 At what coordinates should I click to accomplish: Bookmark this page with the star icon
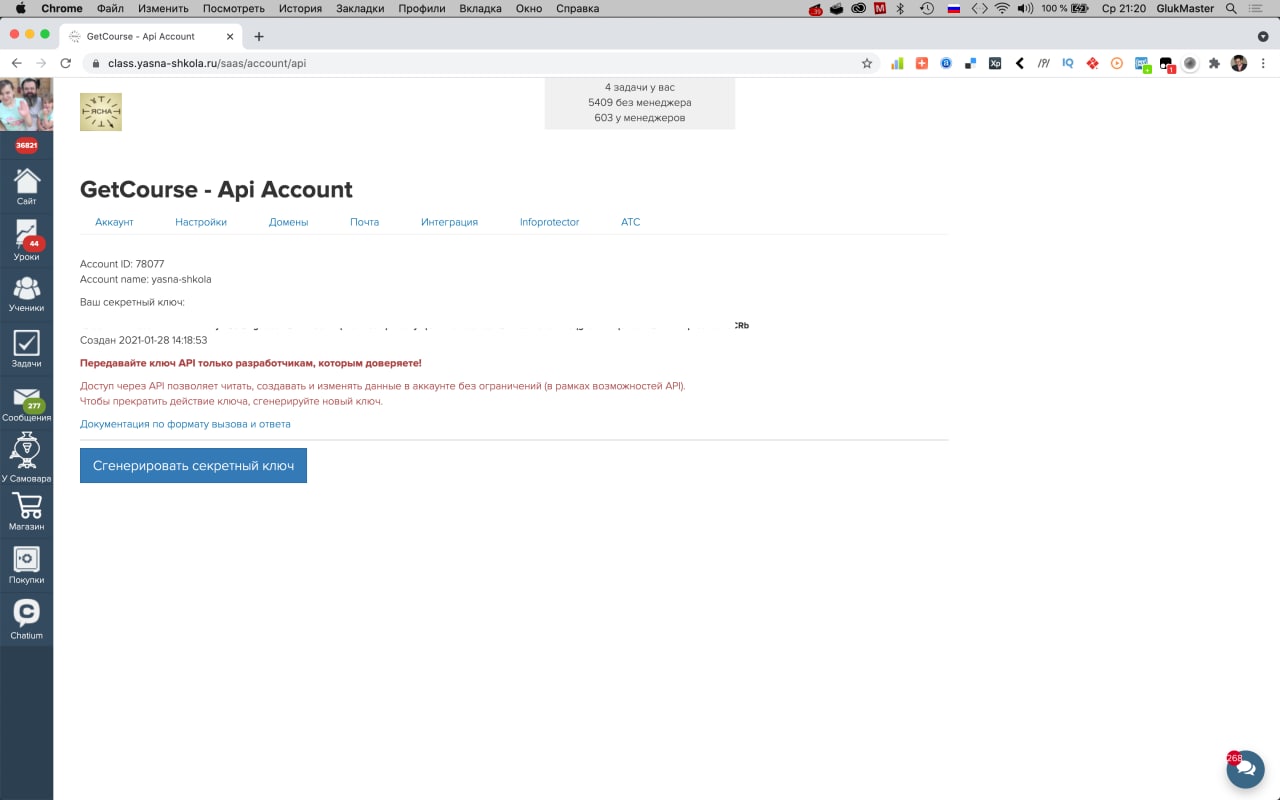click(x=867, y=63)
